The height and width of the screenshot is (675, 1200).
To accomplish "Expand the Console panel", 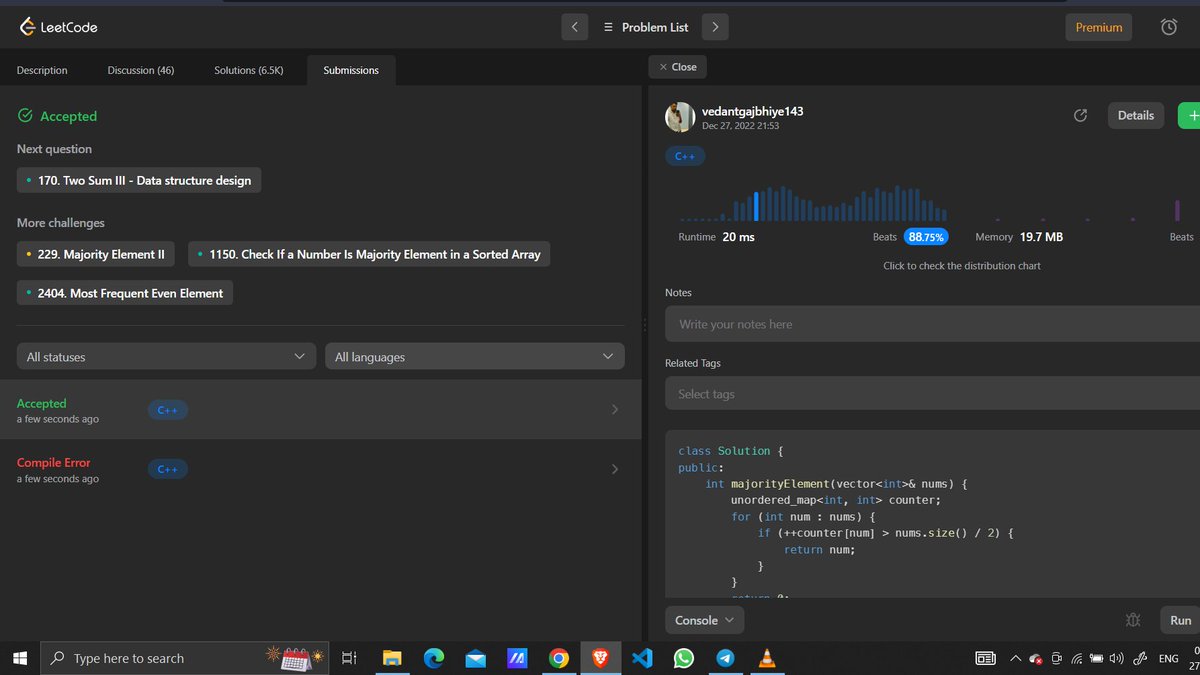I will [704, 620].
